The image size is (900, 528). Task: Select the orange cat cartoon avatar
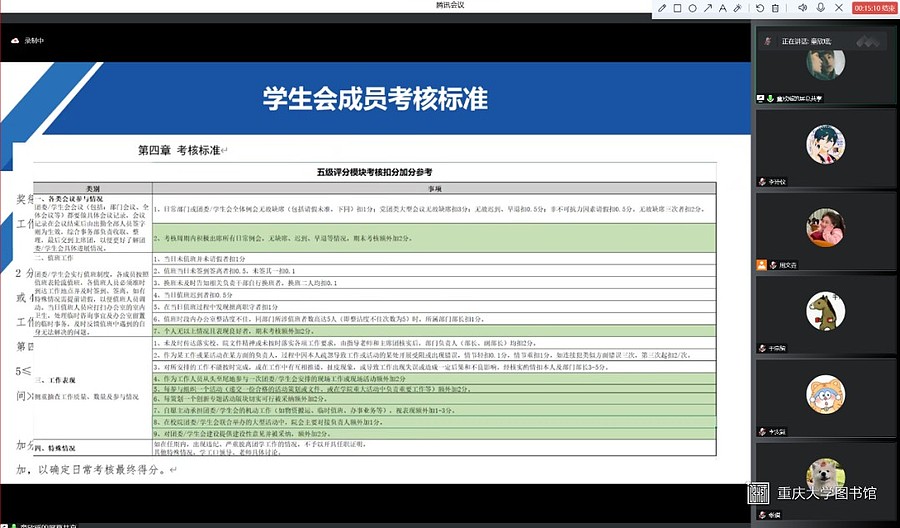826,394
